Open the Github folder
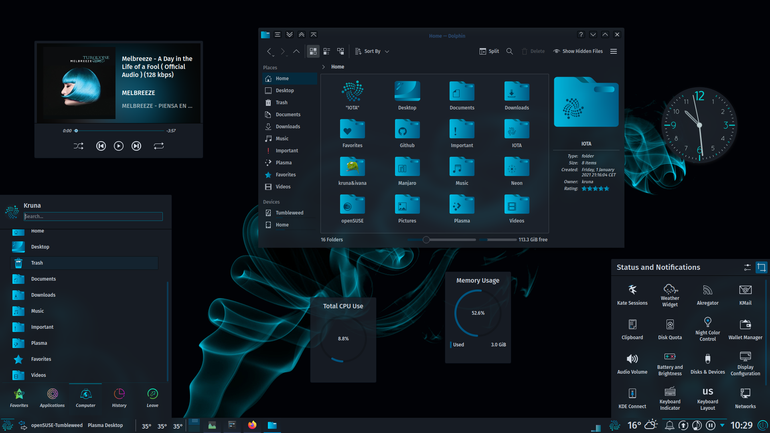 [x=407, y=134]
